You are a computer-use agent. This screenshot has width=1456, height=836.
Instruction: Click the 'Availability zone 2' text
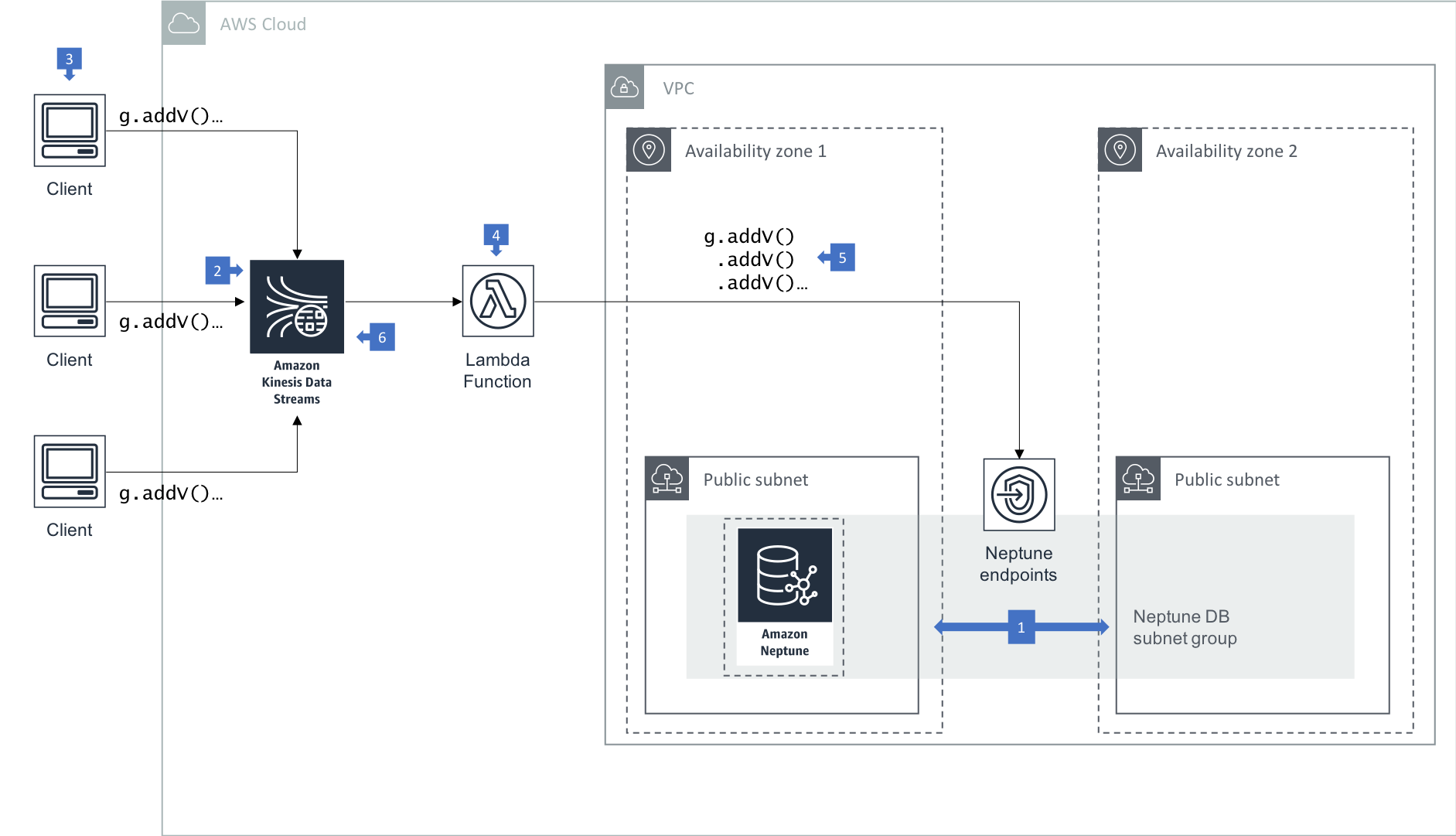click(x=1226, y=151)
